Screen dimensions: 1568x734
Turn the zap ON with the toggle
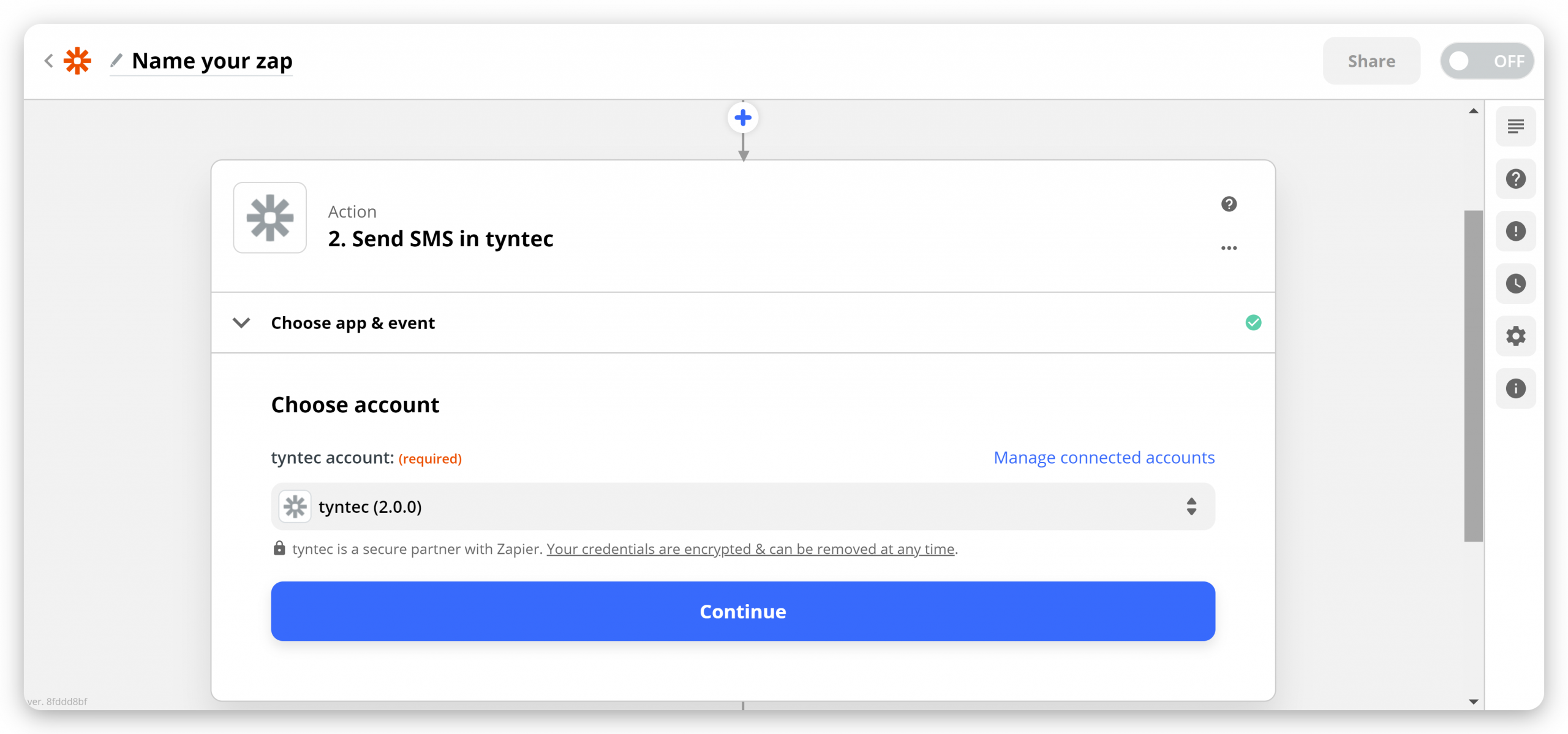[1487, 61]
